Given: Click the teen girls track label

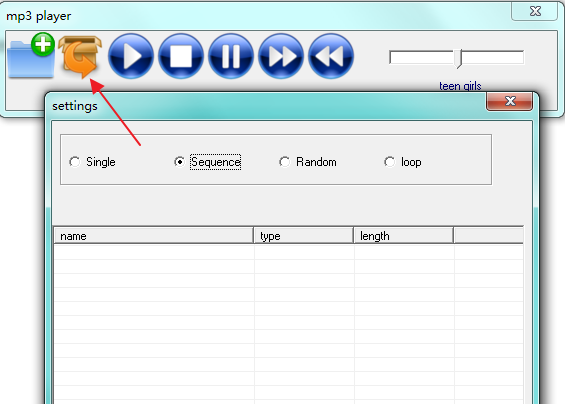Looking at the screenshot, I should (460, 86).
